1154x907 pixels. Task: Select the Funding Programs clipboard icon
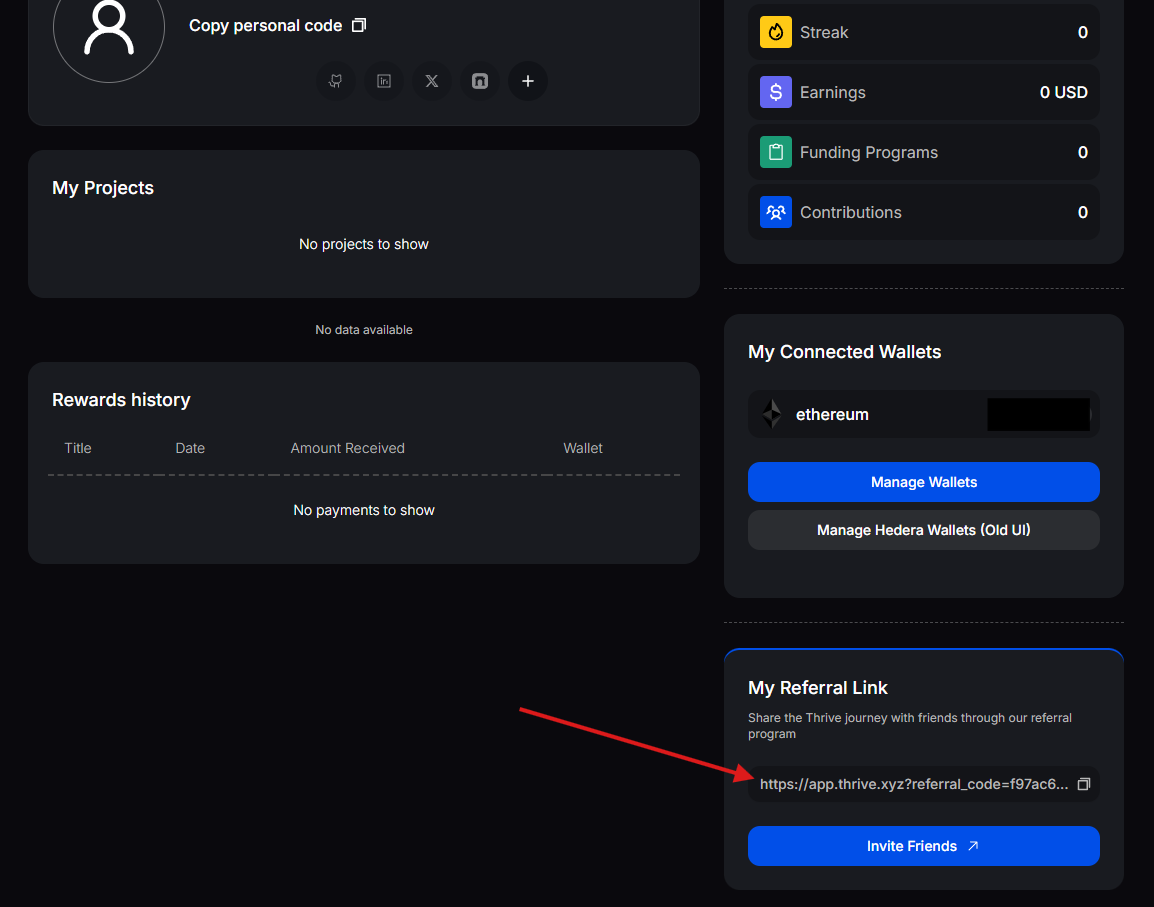pyautogui.click(x=775, y=152)
